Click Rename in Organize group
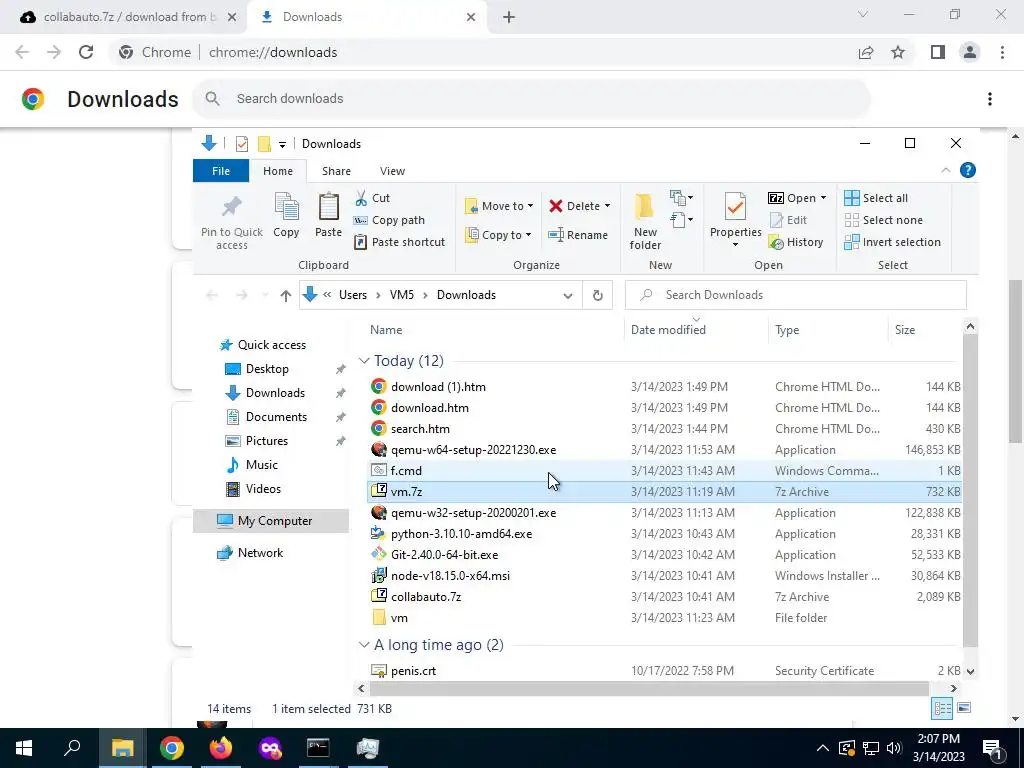 click(578, 235)
